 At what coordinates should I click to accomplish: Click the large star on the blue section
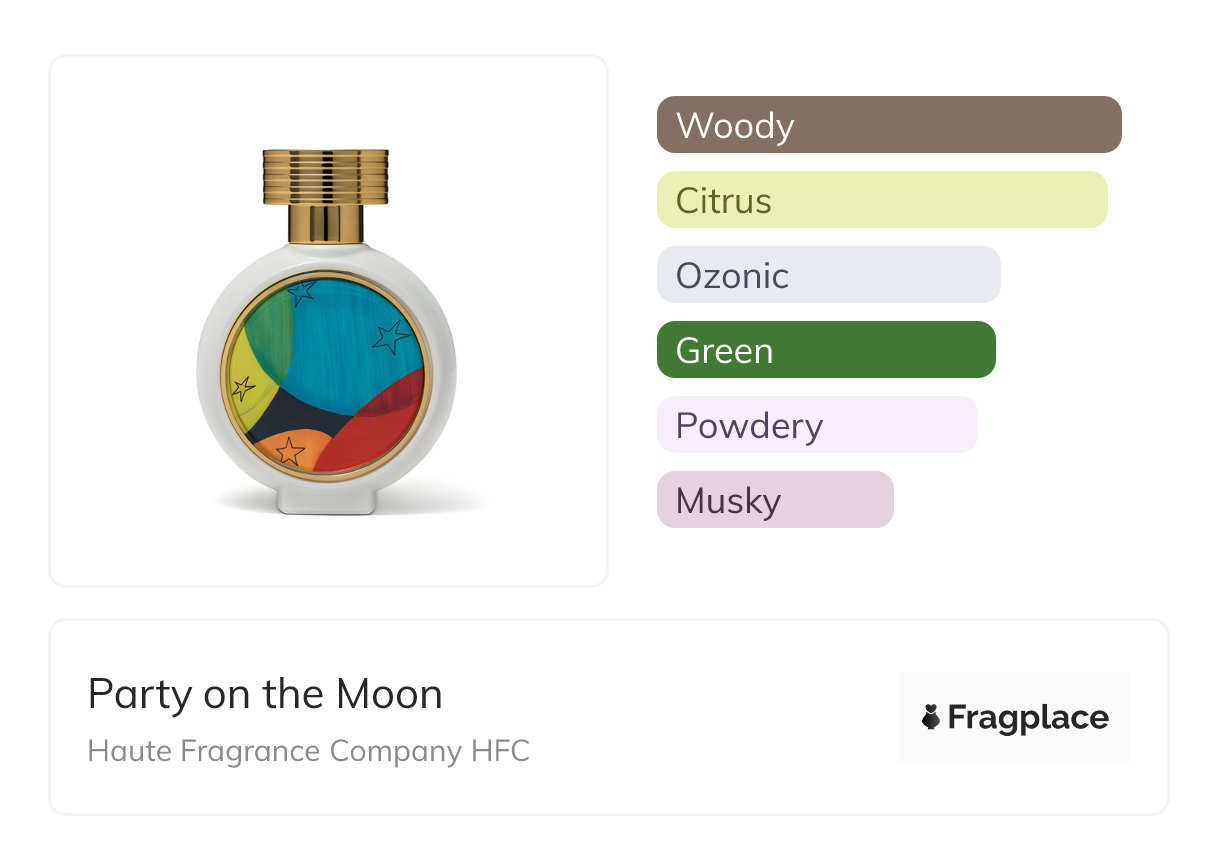390,337
